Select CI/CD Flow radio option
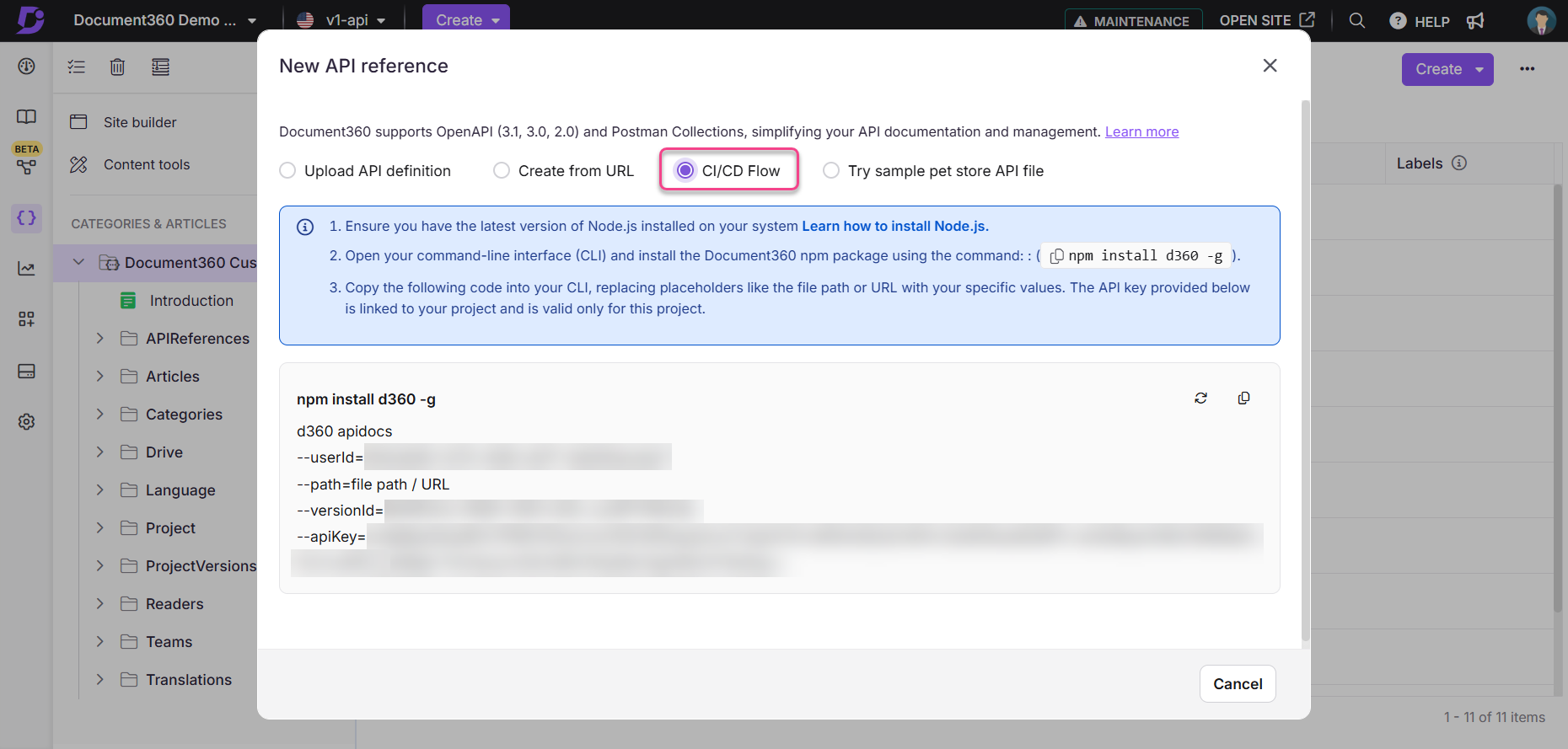The image size is (1568, 749). 685,171
